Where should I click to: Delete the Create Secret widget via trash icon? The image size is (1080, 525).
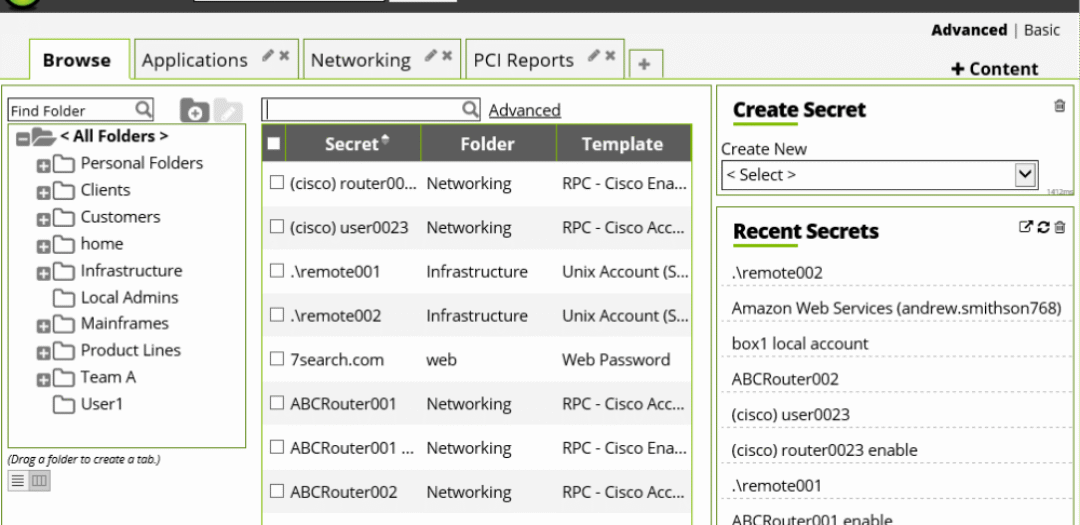[1060, 106]
